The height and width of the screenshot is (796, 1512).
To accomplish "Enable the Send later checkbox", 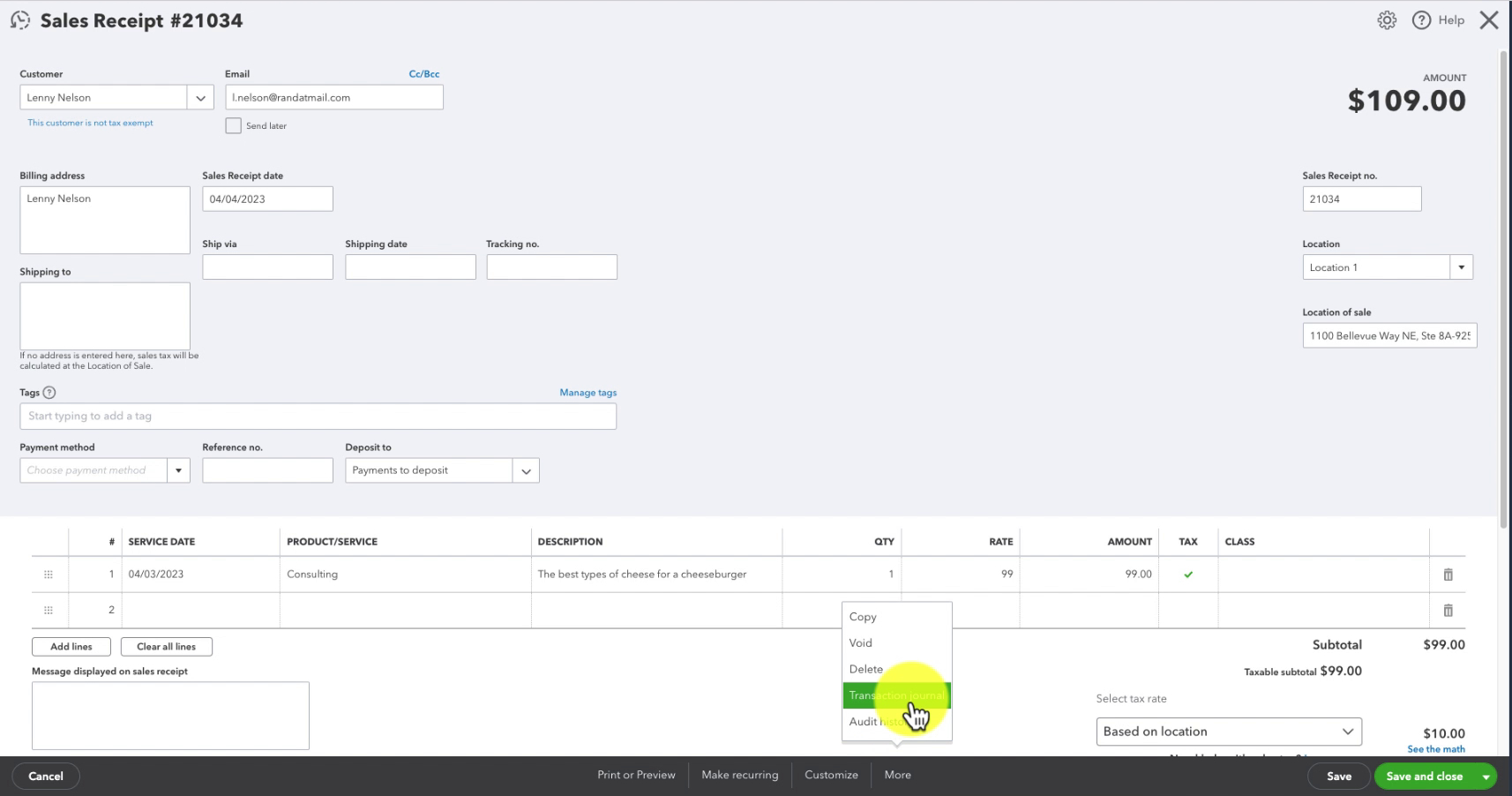I will tap(233, 126).
